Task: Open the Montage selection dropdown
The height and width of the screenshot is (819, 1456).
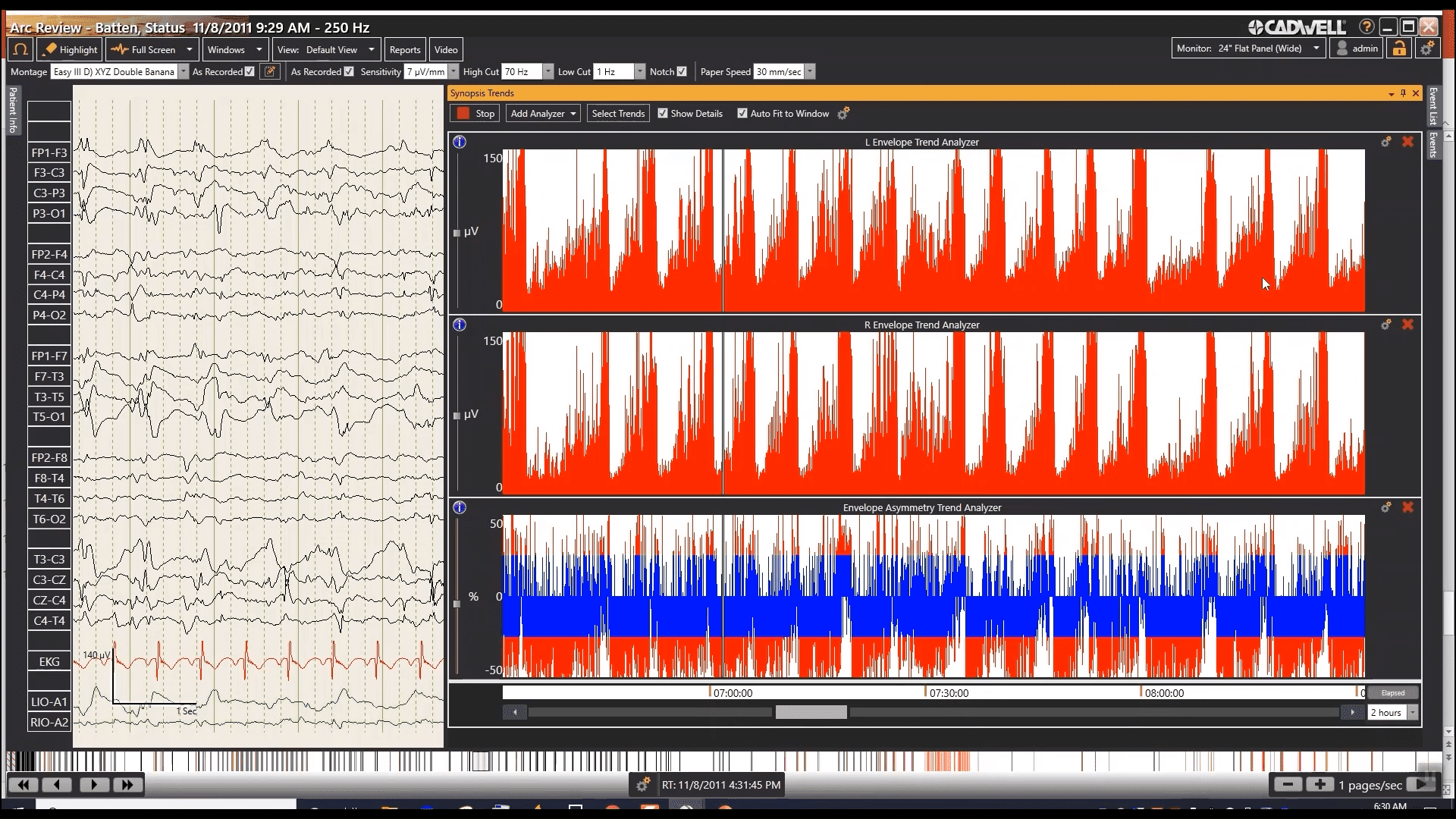Action: point(183,72)
